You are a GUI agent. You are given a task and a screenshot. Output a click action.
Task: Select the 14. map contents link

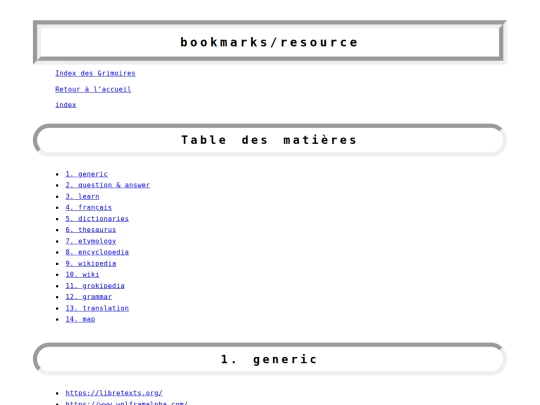(80, 319)
